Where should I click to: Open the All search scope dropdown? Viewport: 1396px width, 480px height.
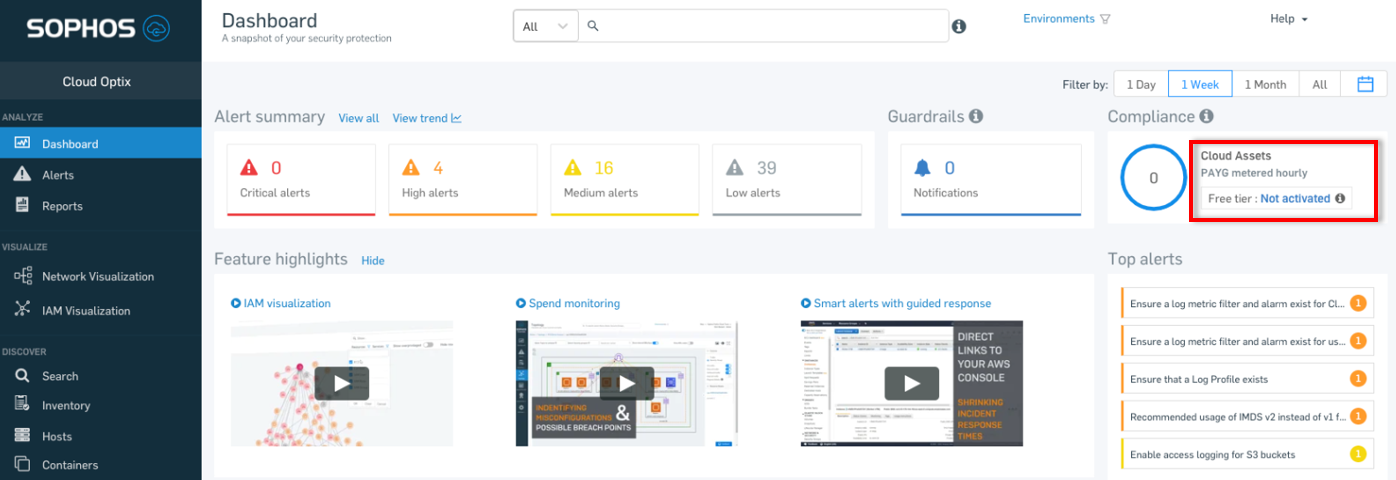[x=546, y=26]
